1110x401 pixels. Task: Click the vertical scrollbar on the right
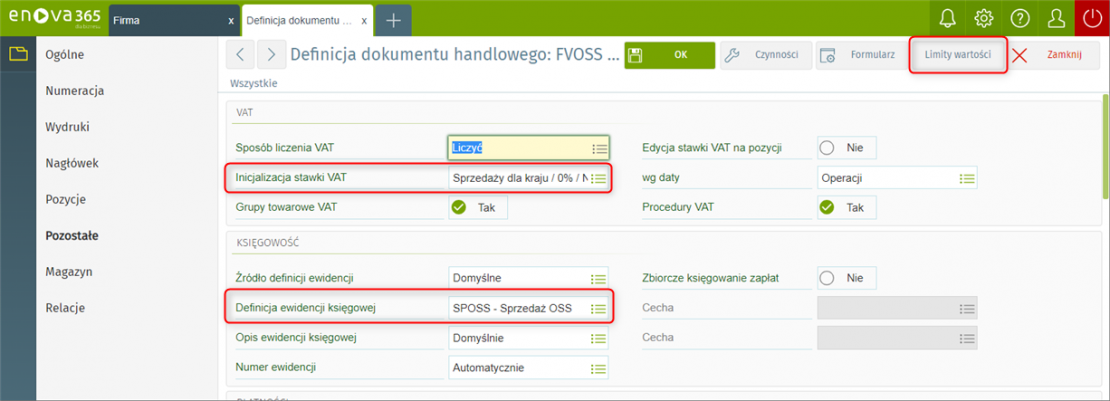click(x=1104, y=150)
